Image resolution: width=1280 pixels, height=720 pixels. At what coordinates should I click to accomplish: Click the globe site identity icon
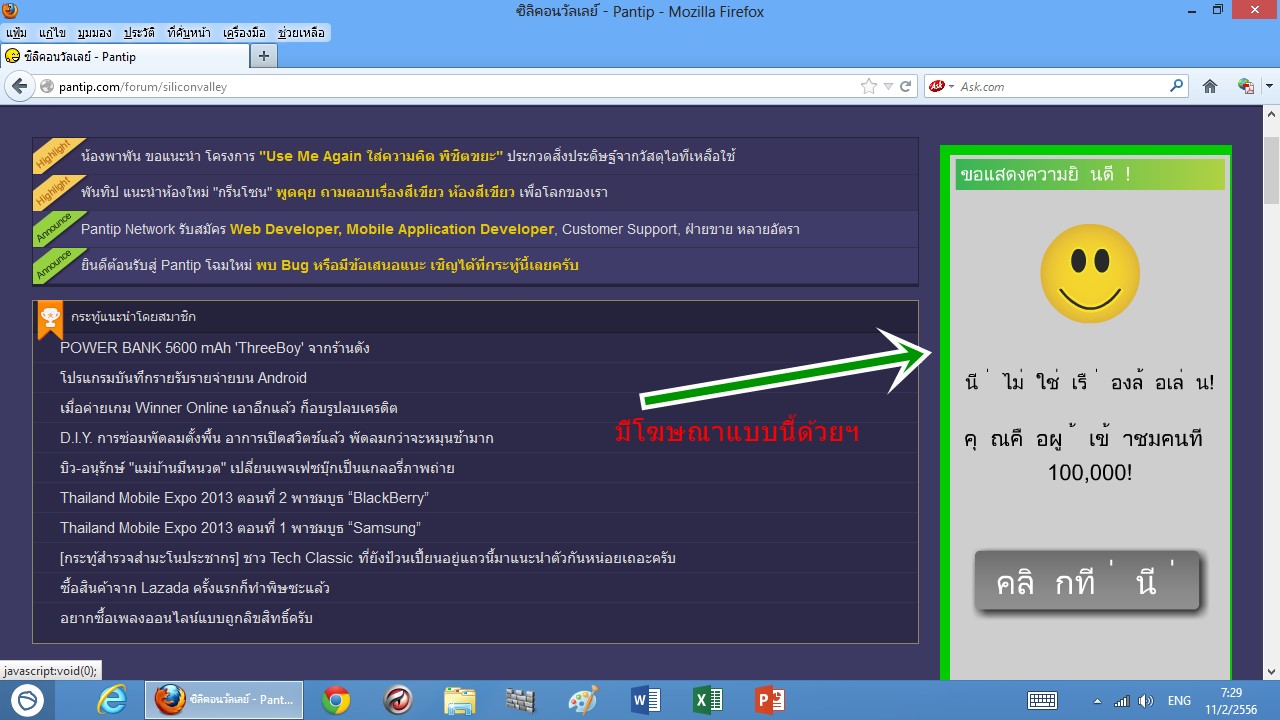point(47,87)
